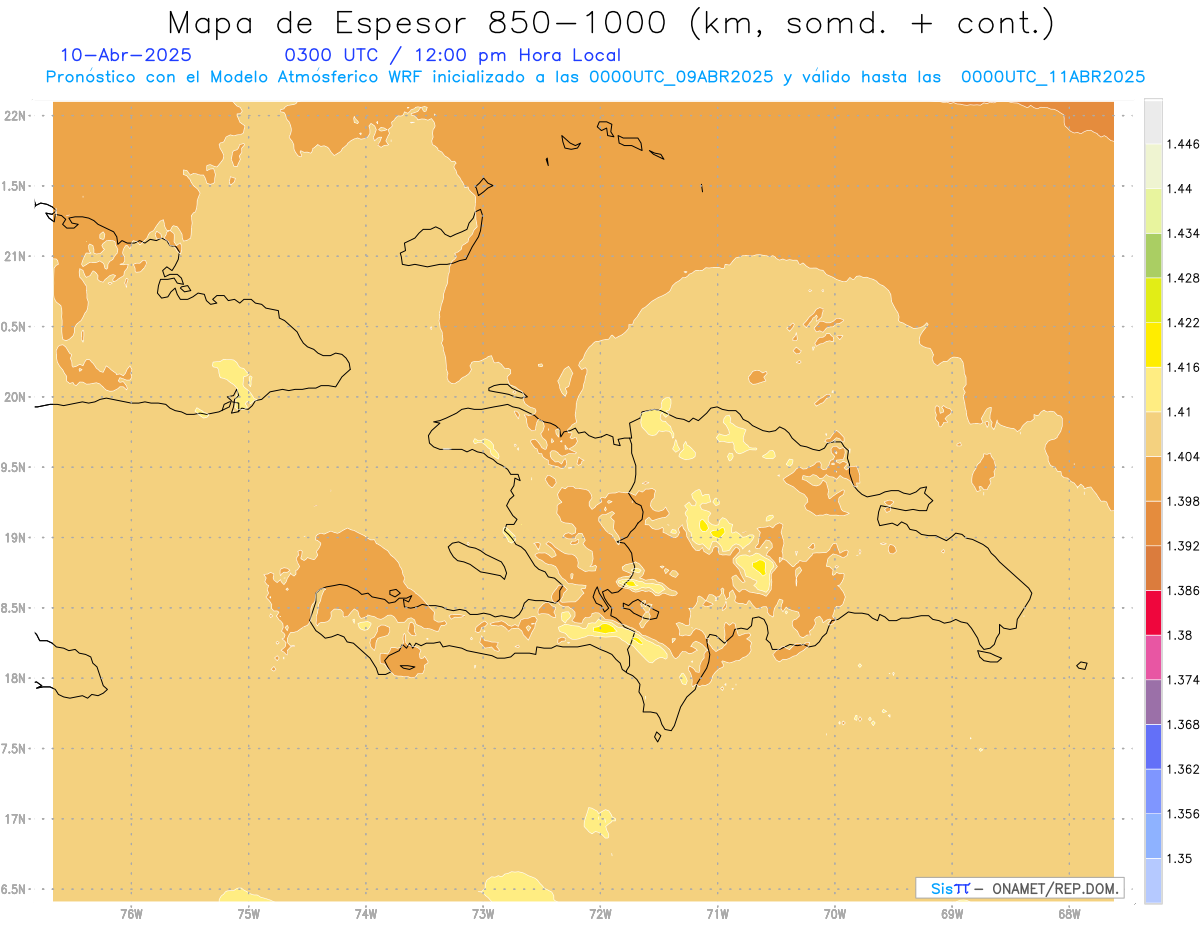This screenshot has width=1200, height=927.
Task: Click the time label "0300 UTC / 12:00 pm Hora Local"
Action: click(x=453, y=56)
